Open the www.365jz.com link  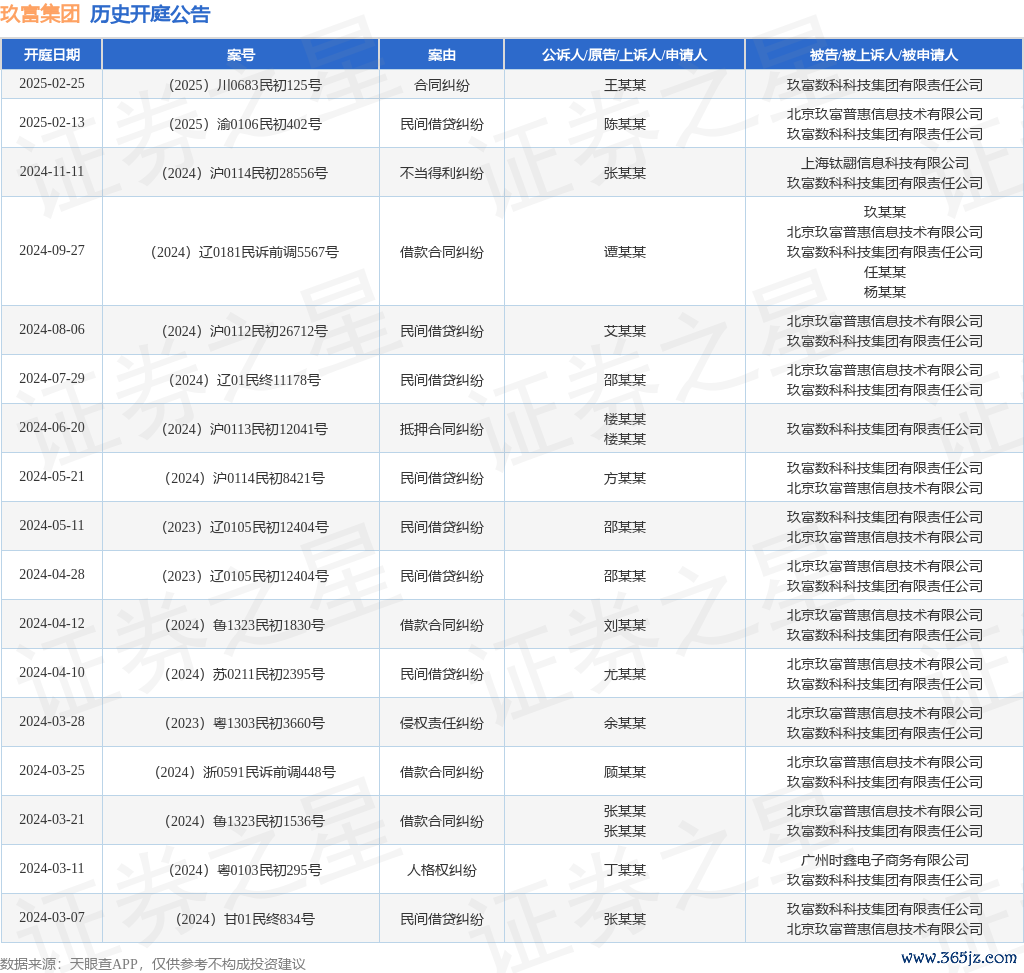(x=959, y=957)
